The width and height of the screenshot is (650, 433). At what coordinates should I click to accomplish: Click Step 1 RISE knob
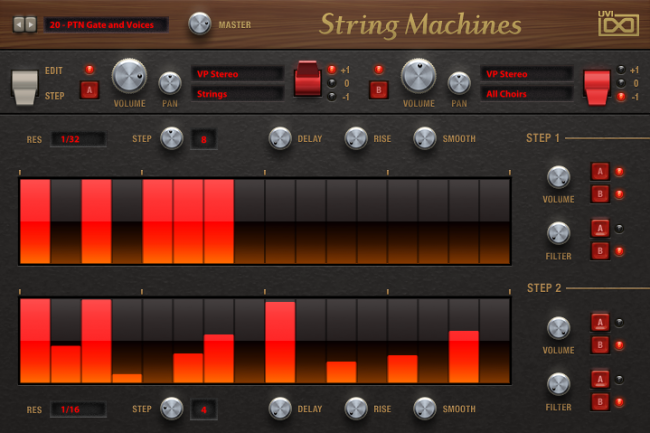coord(356,138)
